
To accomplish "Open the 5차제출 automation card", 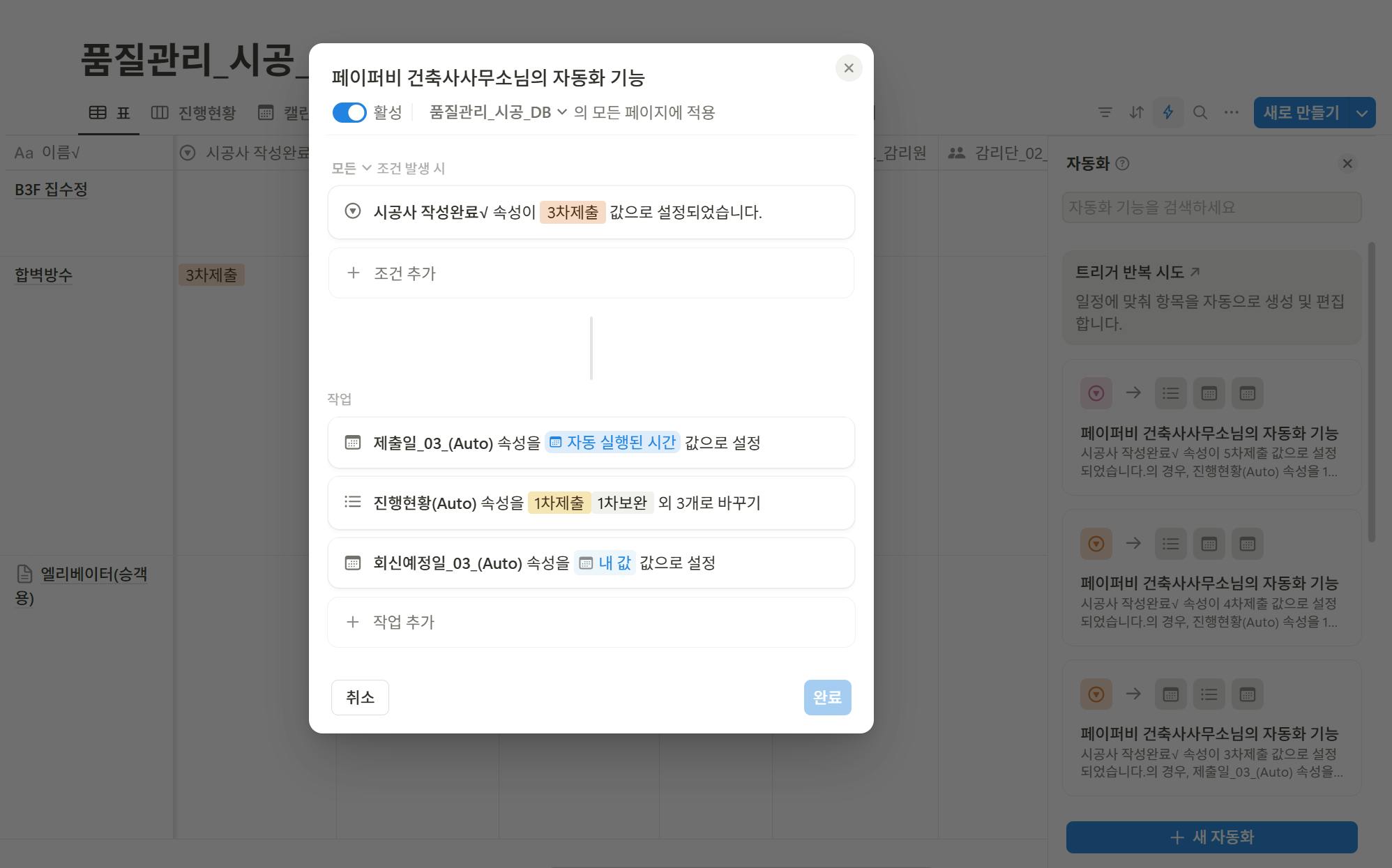I will (1211, 428).
